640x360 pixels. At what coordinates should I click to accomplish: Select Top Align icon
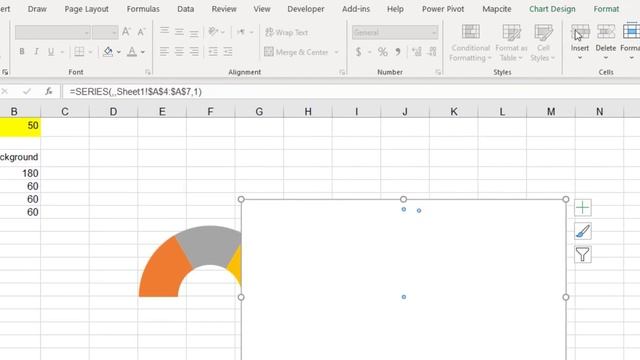click(x=164, y=31)
